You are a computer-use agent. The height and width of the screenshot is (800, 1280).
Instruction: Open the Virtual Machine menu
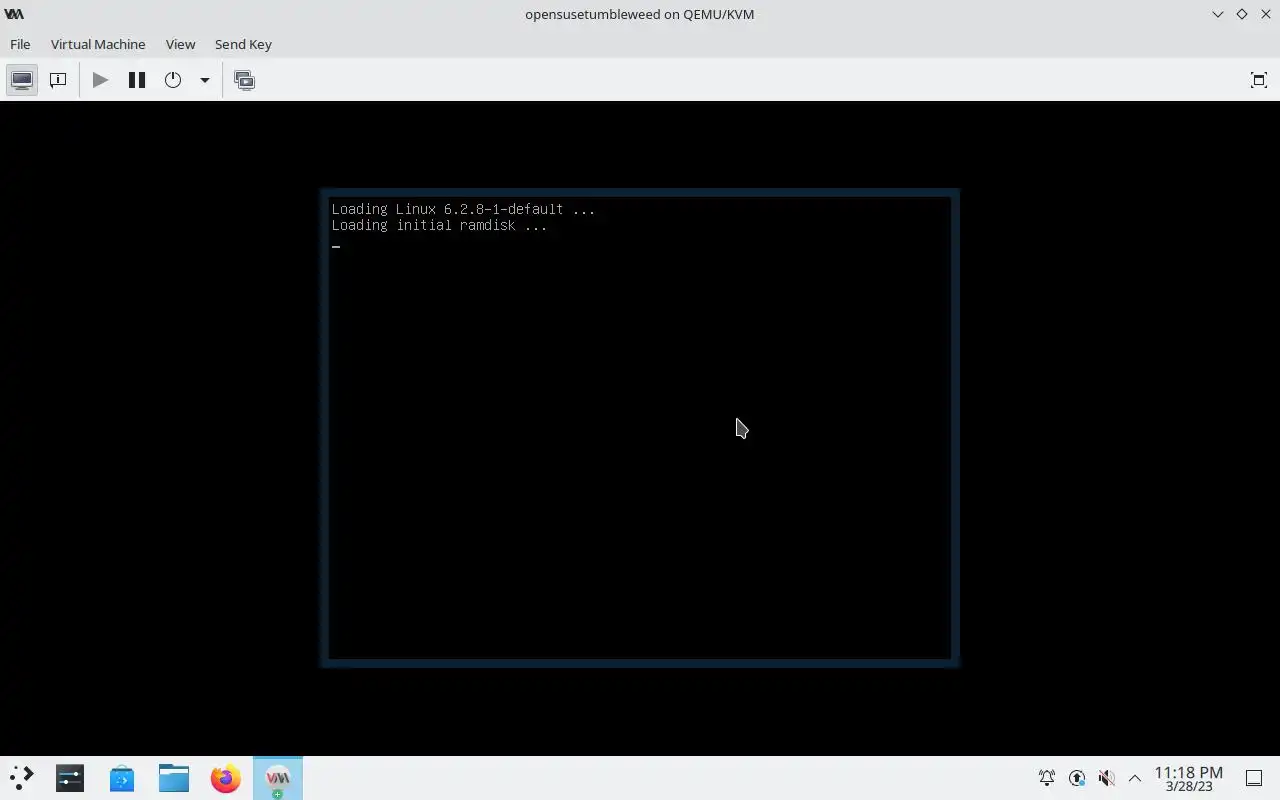point(98,44)
